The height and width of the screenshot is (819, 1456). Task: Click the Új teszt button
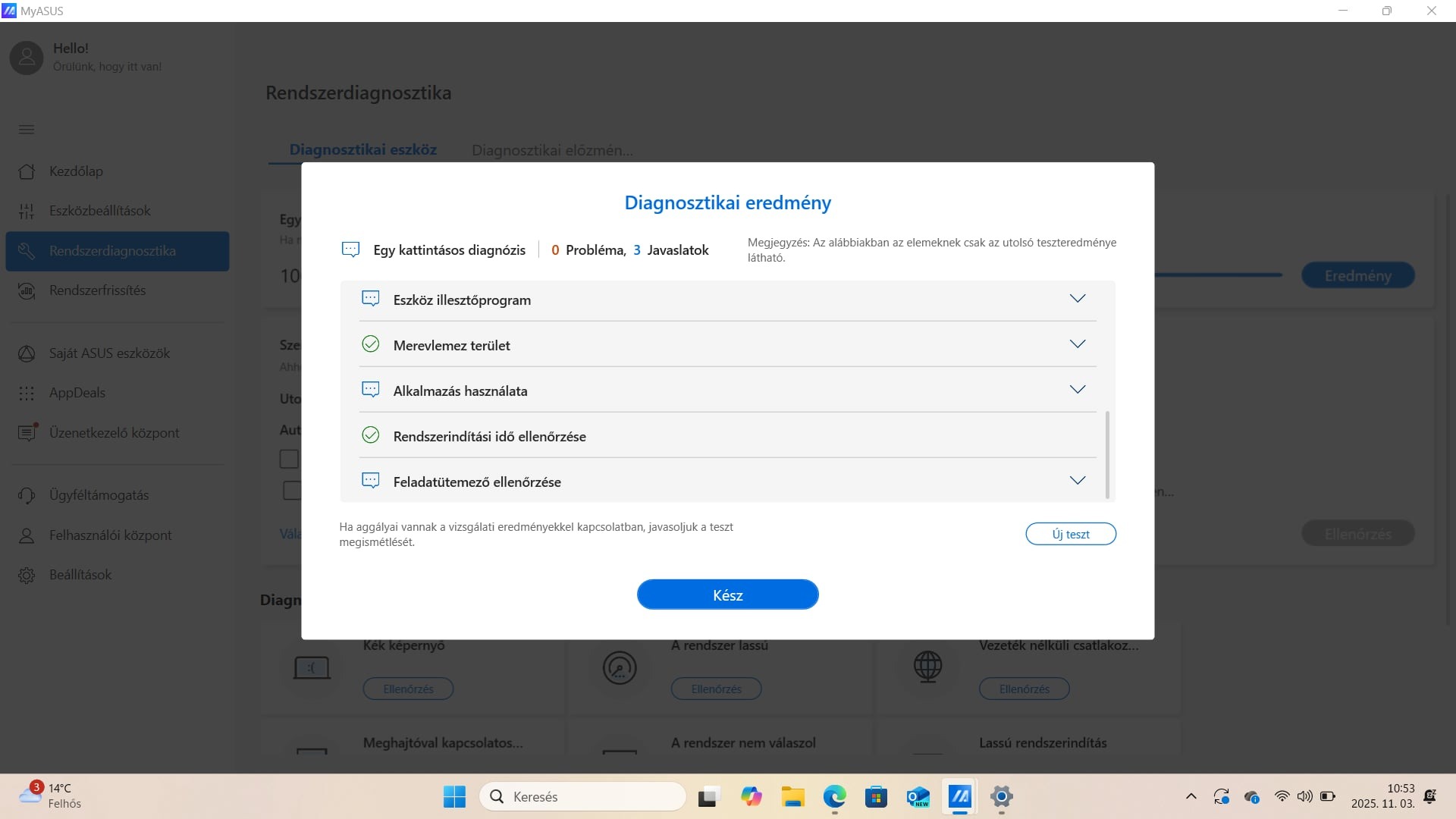tap(1070, 534)
